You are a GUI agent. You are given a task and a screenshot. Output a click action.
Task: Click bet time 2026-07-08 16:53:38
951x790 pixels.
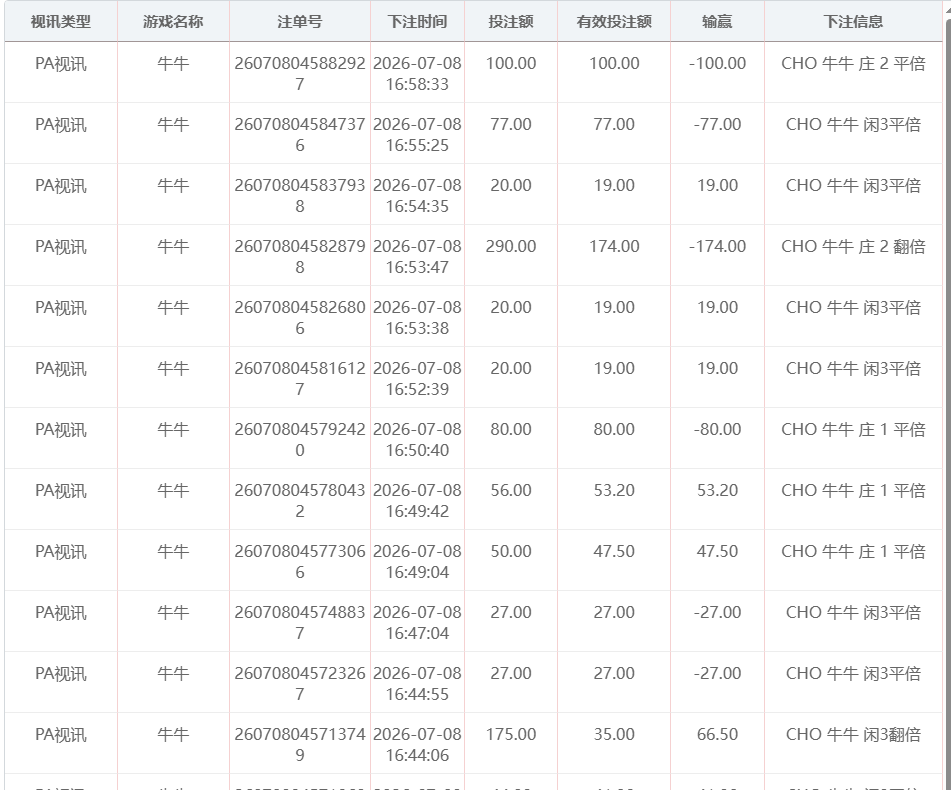click(x=417, y=318)
